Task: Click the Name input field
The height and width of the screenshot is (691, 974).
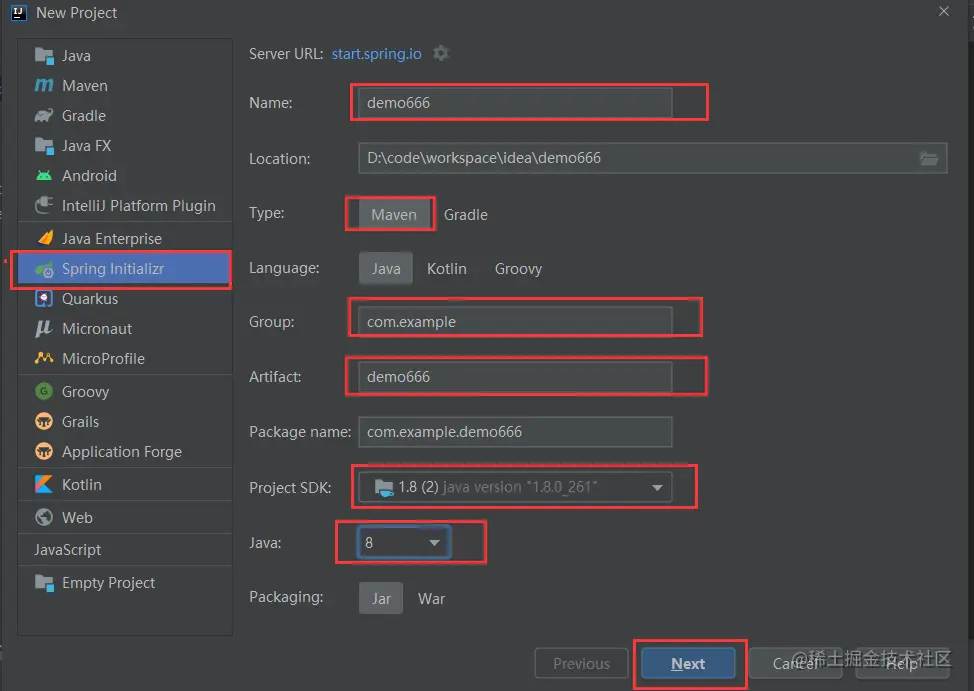Action: [x=515, y=103]
